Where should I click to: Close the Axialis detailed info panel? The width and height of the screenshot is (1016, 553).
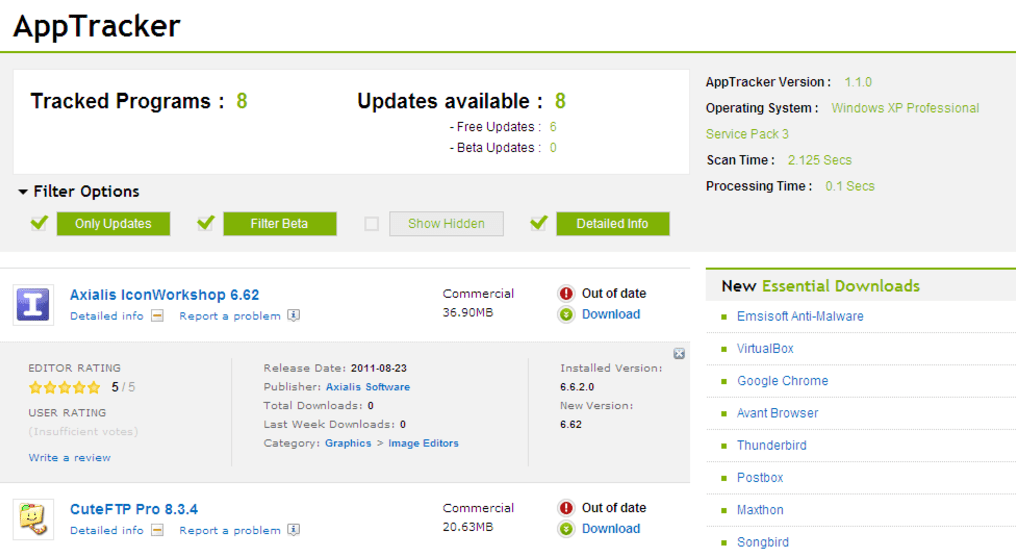(679, 353)
